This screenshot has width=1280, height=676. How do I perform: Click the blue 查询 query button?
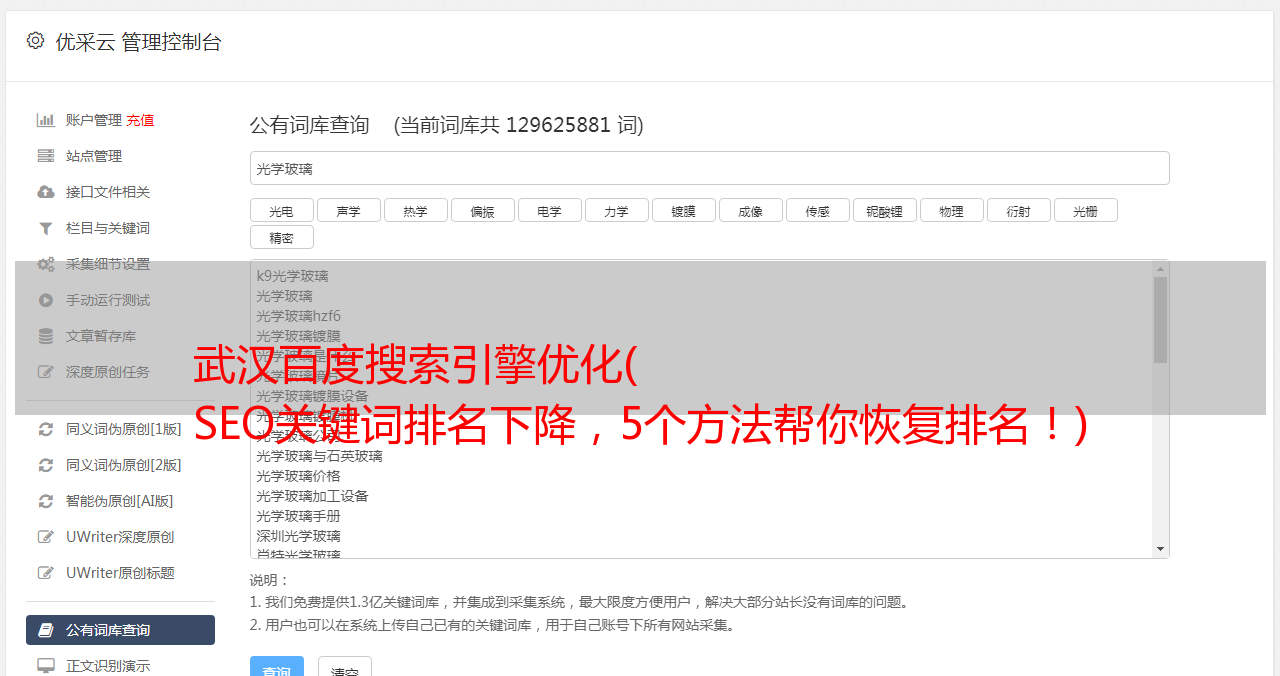(277, 667)
